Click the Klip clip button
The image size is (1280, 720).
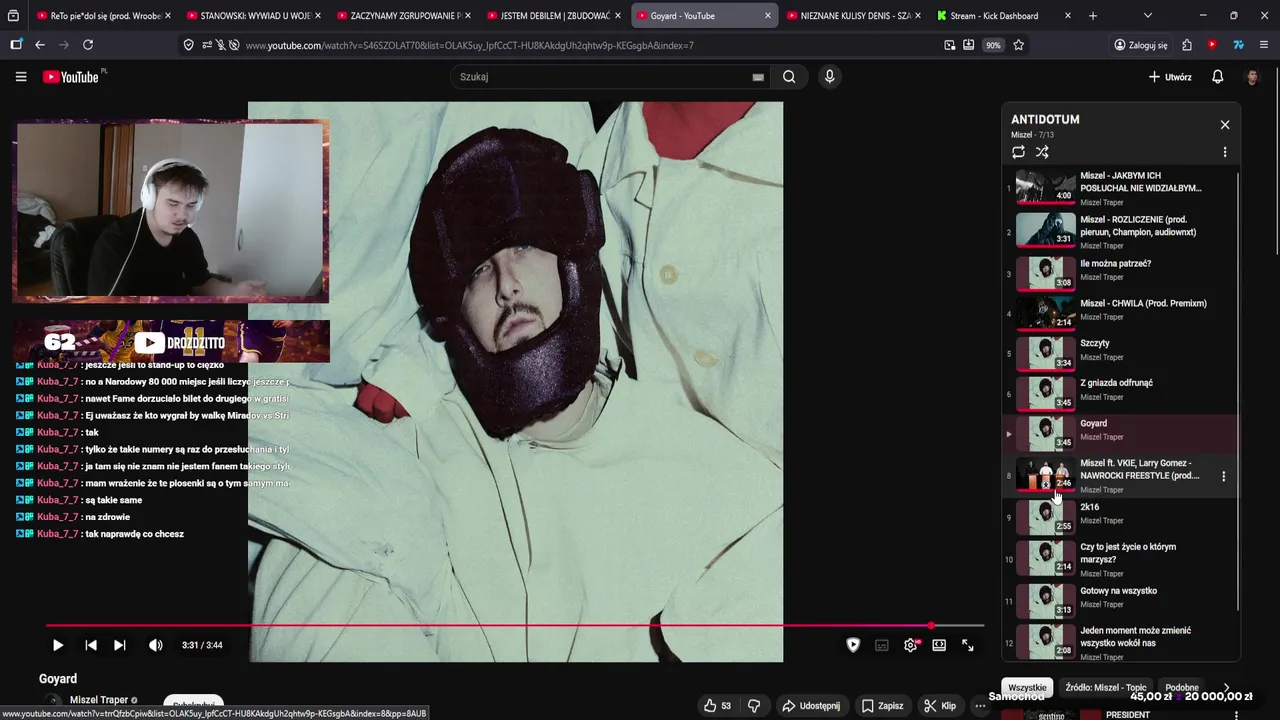pyautogui.click(x=940, y=705)
